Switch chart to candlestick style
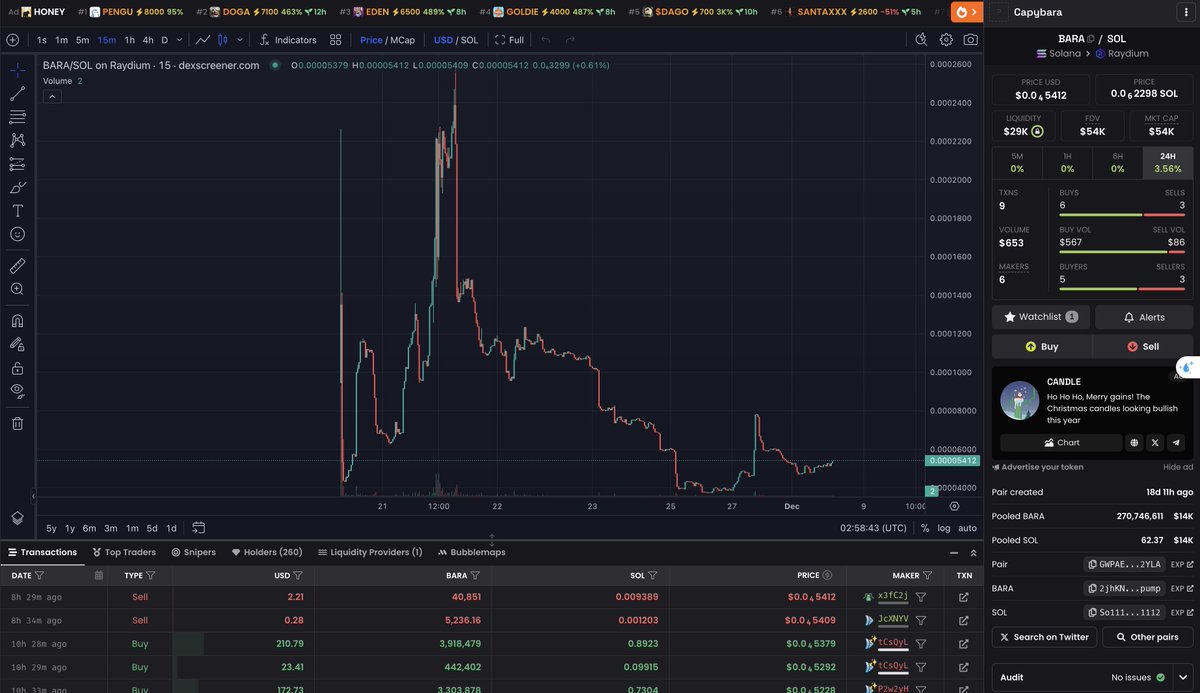This screenshot has width=1200, height=693. pyautogui.click(x=223, y=40)
